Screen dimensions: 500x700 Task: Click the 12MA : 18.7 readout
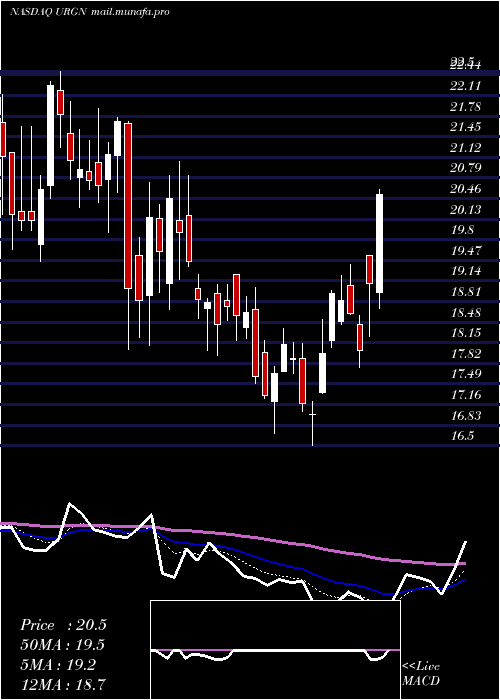point(62,685)
